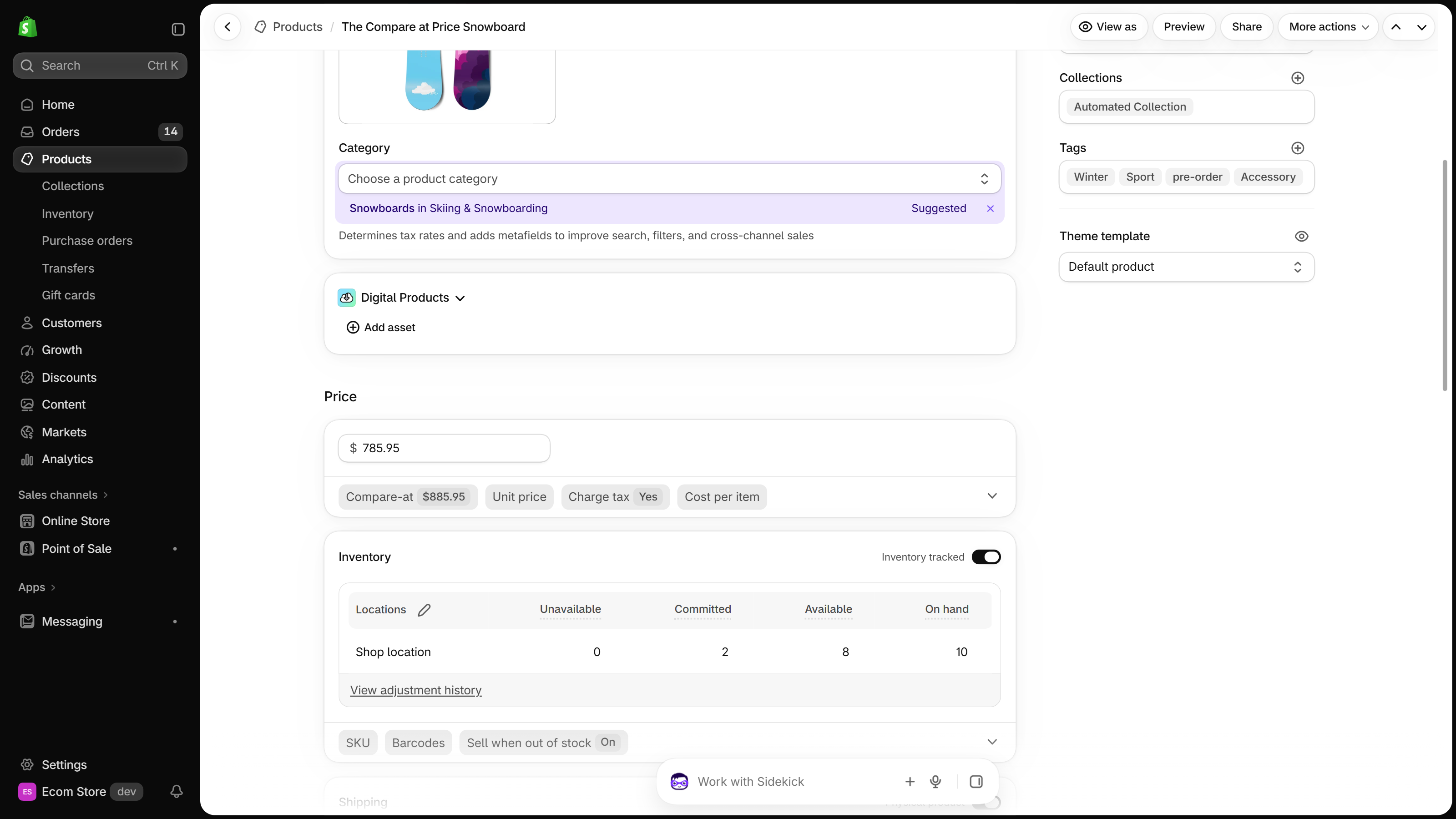Open the Sidekick side panel icon
This screenshot has width=1456, height=819.
(x=976, y=782)
